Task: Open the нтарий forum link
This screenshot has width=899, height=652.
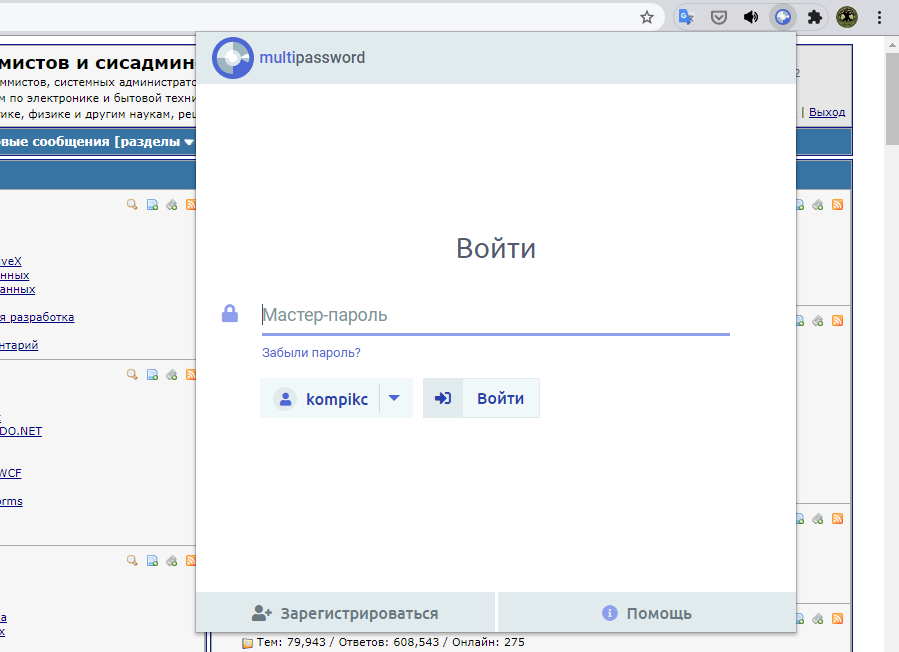Action: pos(19,345)
